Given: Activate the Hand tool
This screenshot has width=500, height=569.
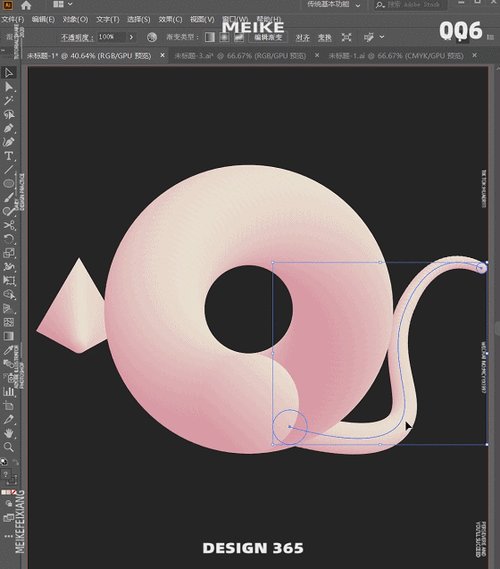Looking at the screenshot, I should click(x=8, y=433).
